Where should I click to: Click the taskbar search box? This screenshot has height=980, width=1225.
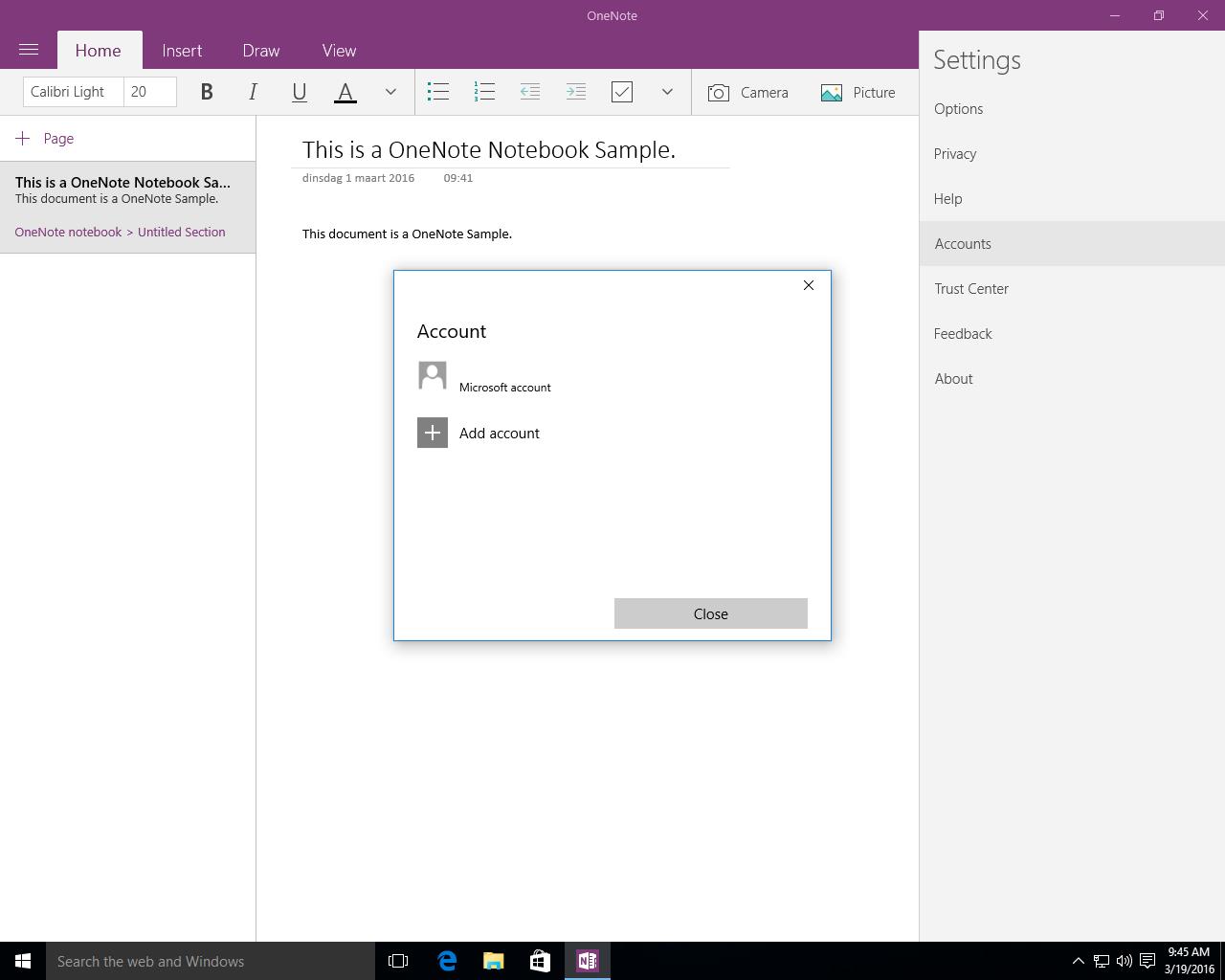point(211,961)
